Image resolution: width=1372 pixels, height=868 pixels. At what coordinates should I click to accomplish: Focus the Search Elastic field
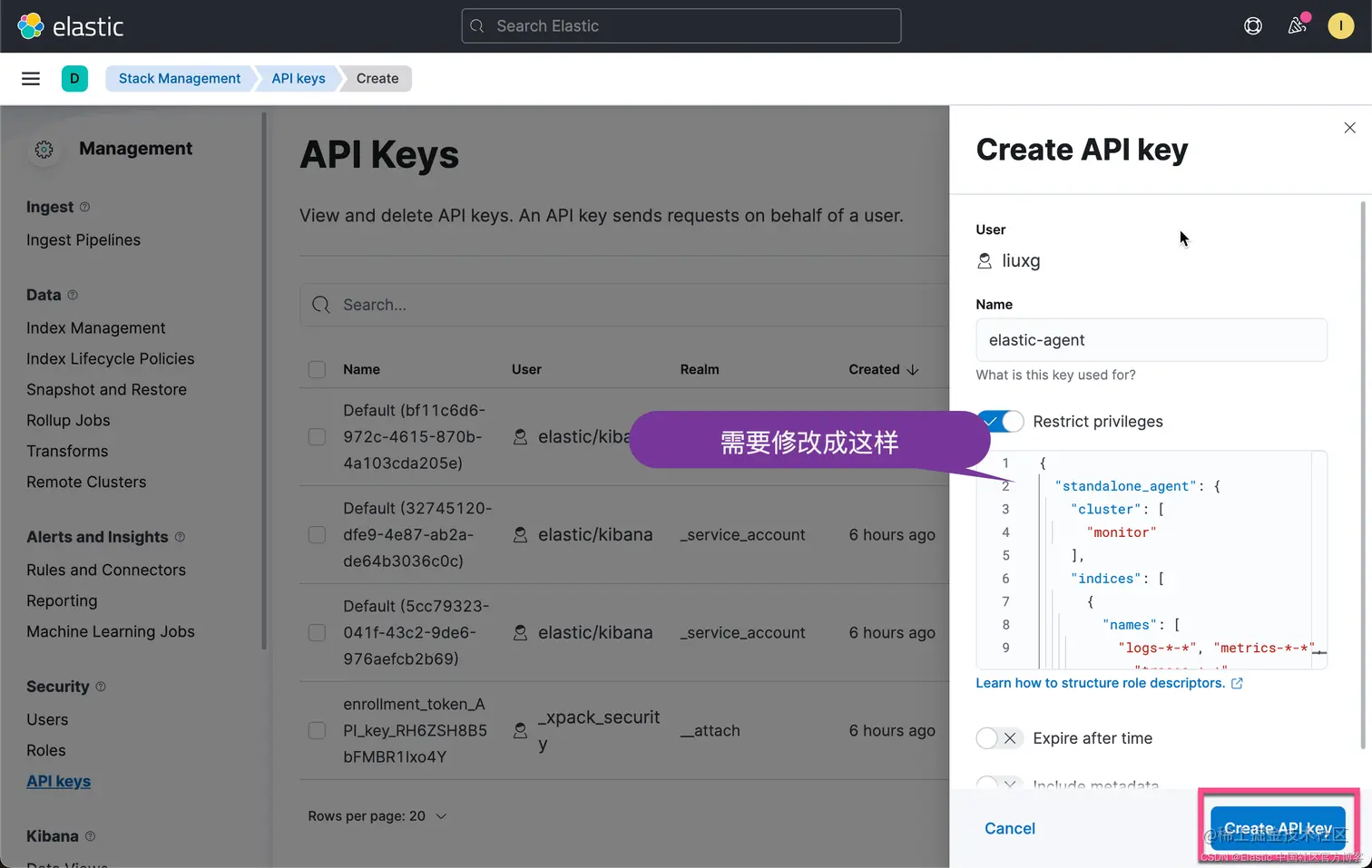click(x=681, y=26)
